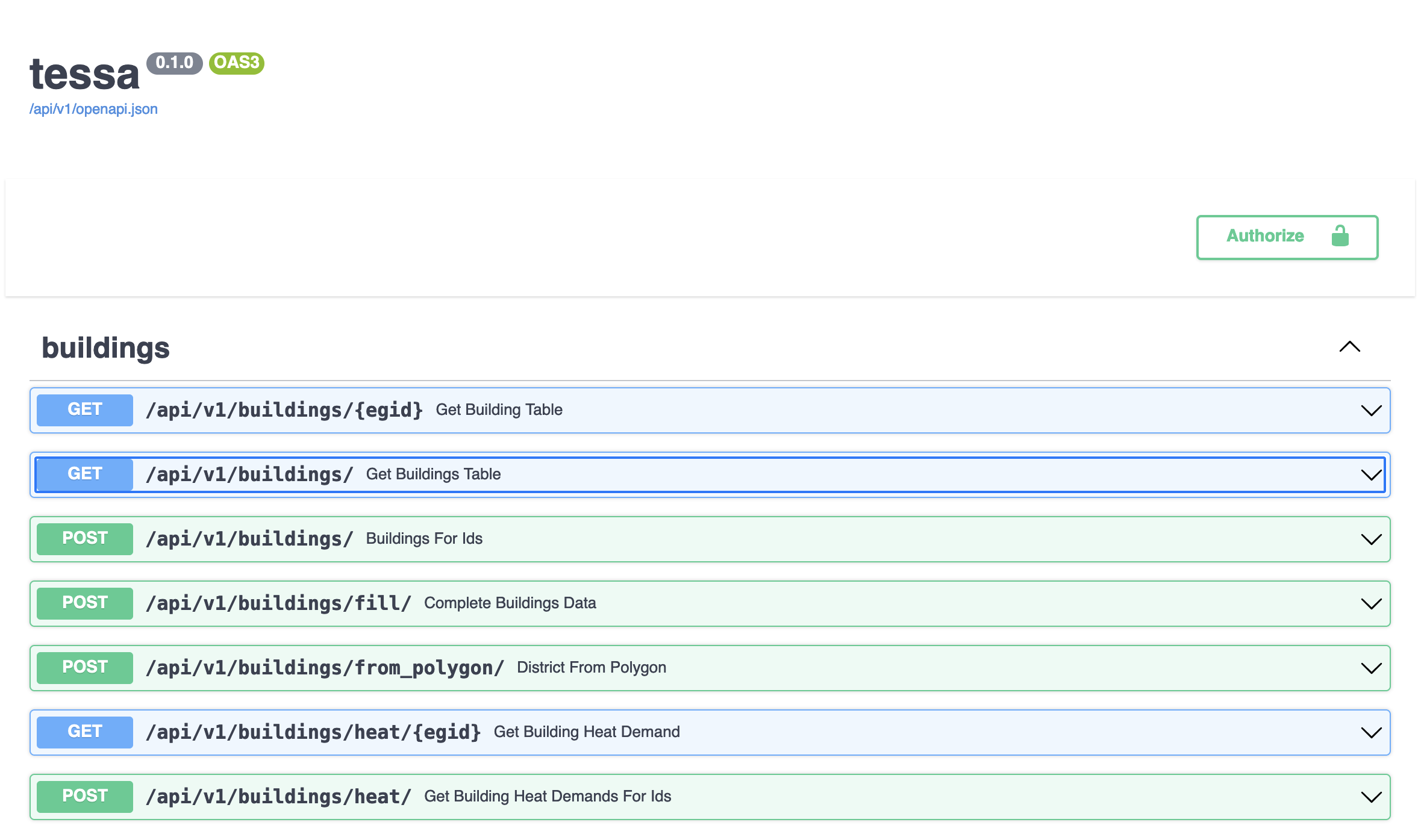
Task: Click the 0.1.0 version badge
Action: [175, 63]
